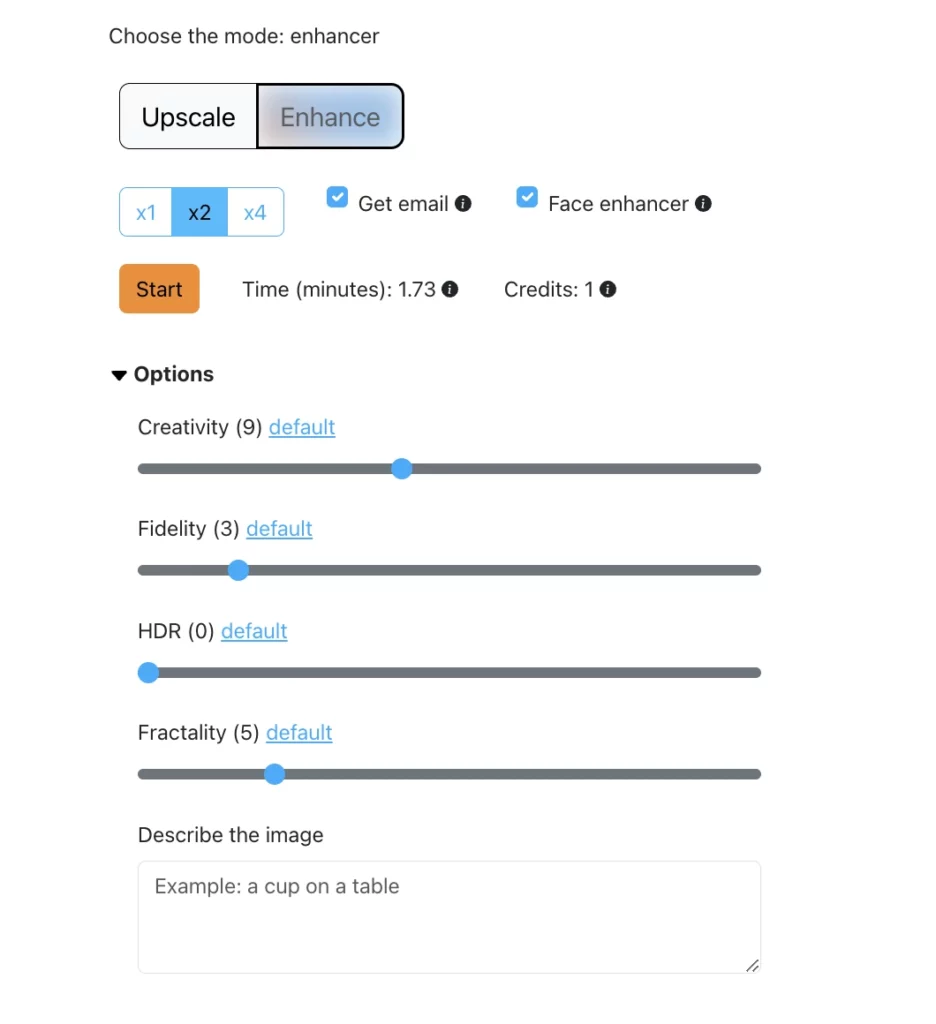
Task: Click the info icon next to Credits
Action: 608,290
